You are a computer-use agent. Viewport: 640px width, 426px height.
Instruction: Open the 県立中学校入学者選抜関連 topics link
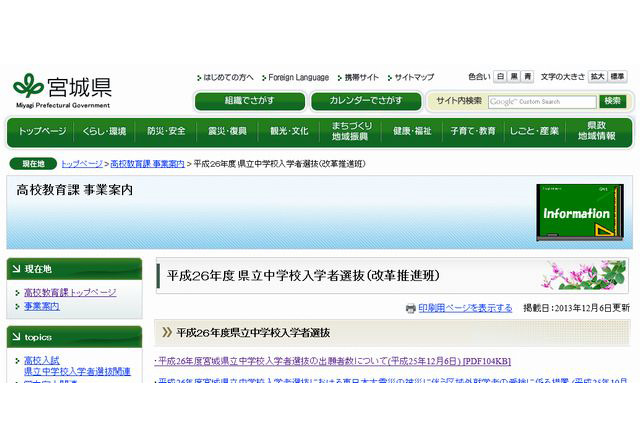[77, 371]
